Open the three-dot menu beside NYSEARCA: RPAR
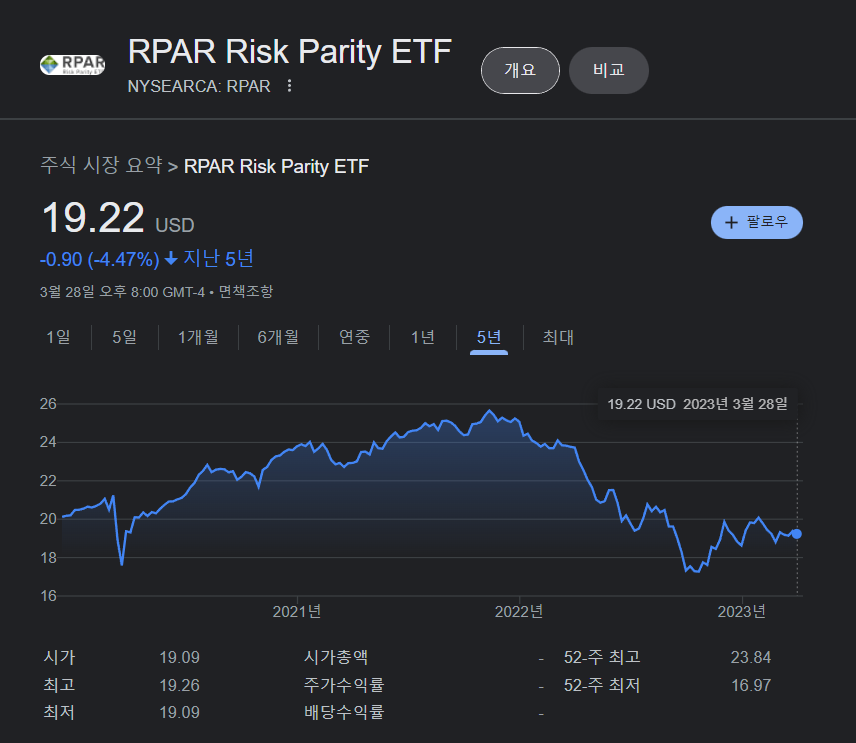 coord(289,86)
